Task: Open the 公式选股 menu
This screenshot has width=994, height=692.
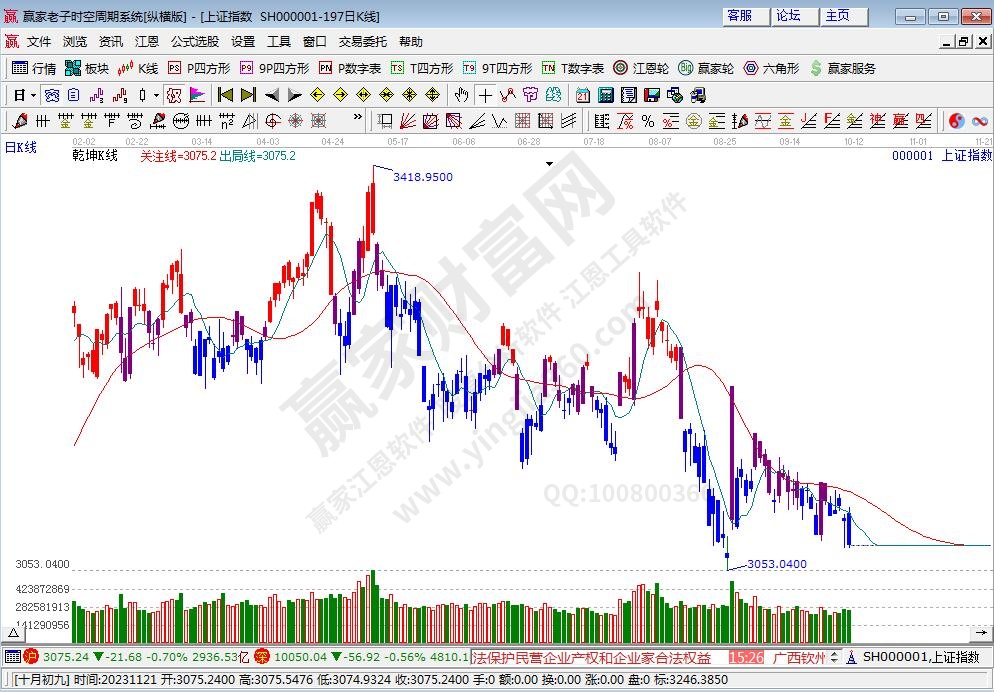Action: [x=194, y=42]
